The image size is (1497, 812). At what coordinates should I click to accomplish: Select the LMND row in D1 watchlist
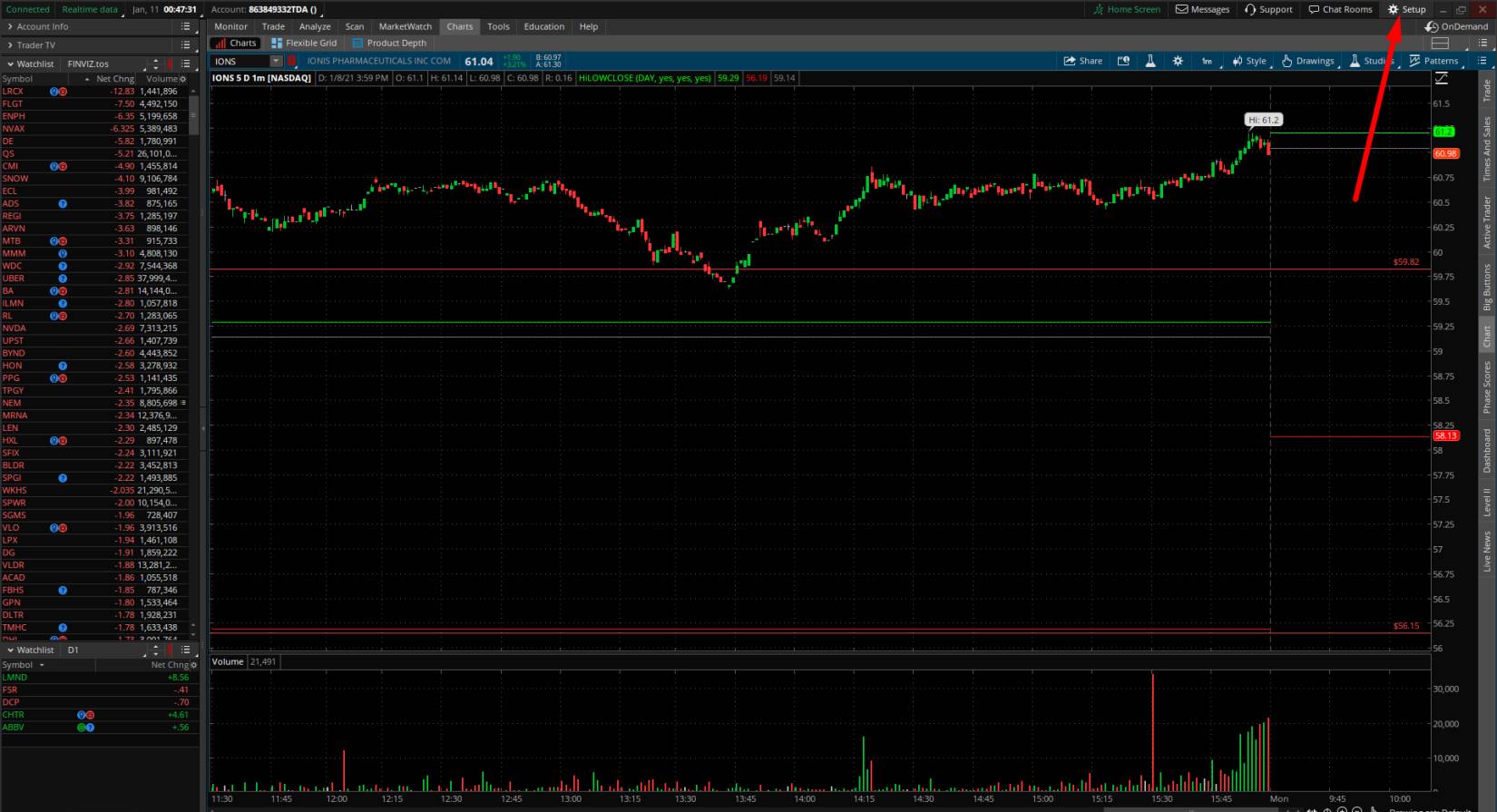pos(15,677)
